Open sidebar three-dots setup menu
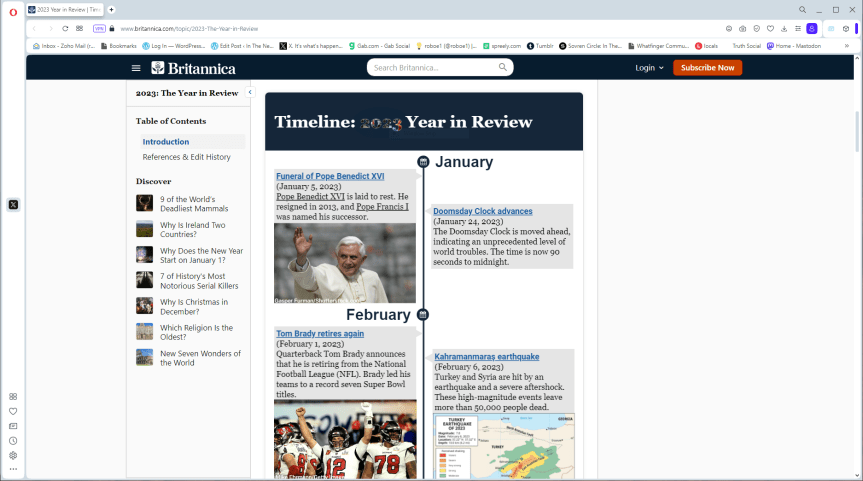The height and width of the screenshot is (481, 863). pos(13,469)
